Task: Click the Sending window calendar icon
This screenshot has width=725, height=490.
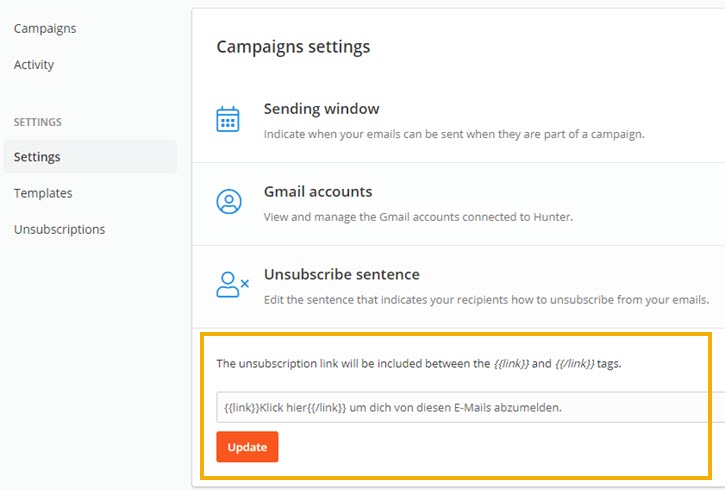Action: click(228, 119)
